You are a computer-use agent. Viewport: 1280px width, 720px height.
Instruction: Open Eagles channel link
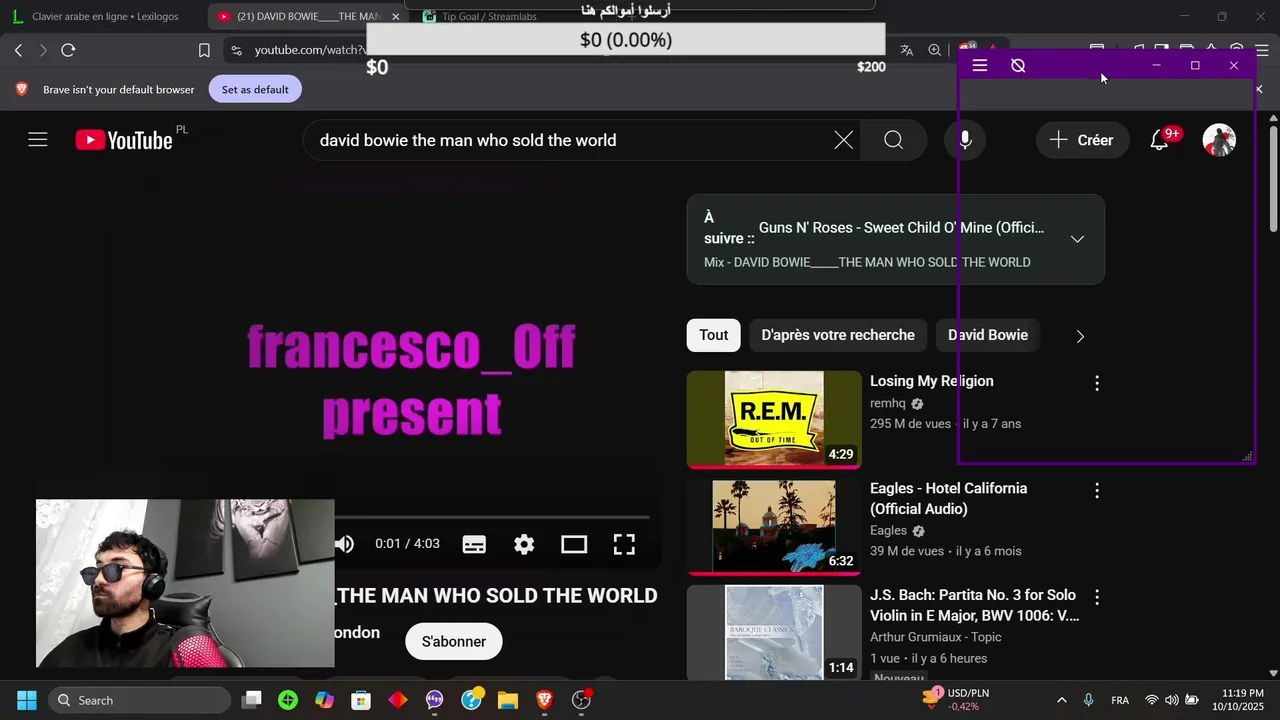[x=888, y=531]
